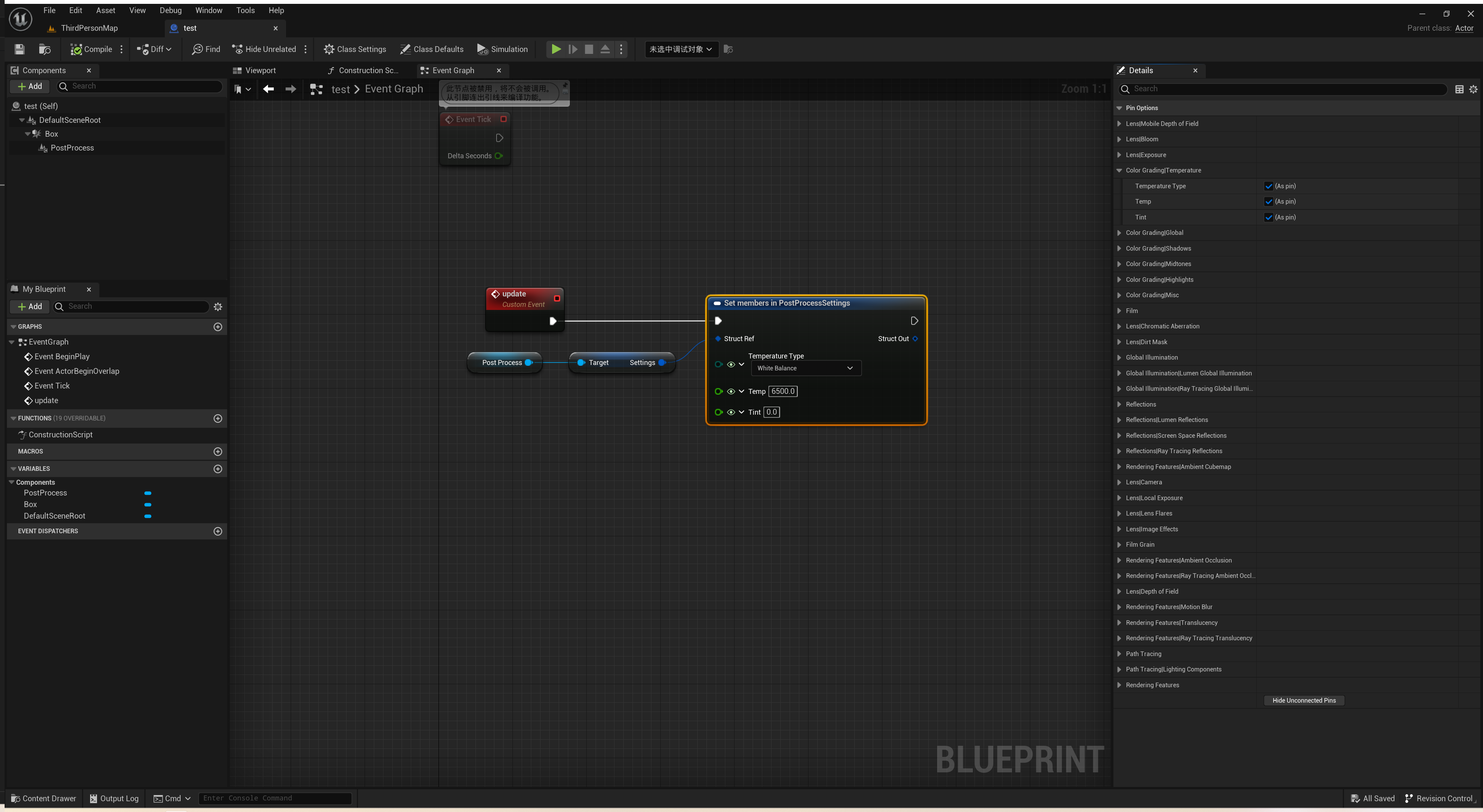Open the debug object selector dropdown

click(x=681, y=49)
